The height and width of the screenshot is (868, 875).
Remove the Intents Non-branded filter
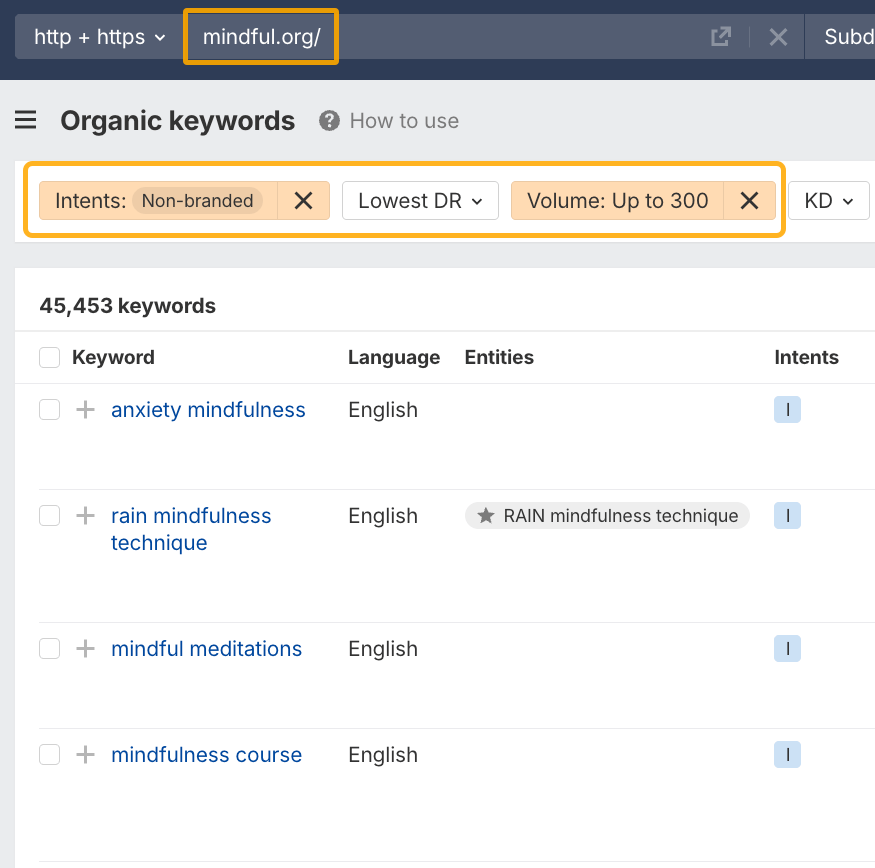pyautogui.click(x=304, y=200)
